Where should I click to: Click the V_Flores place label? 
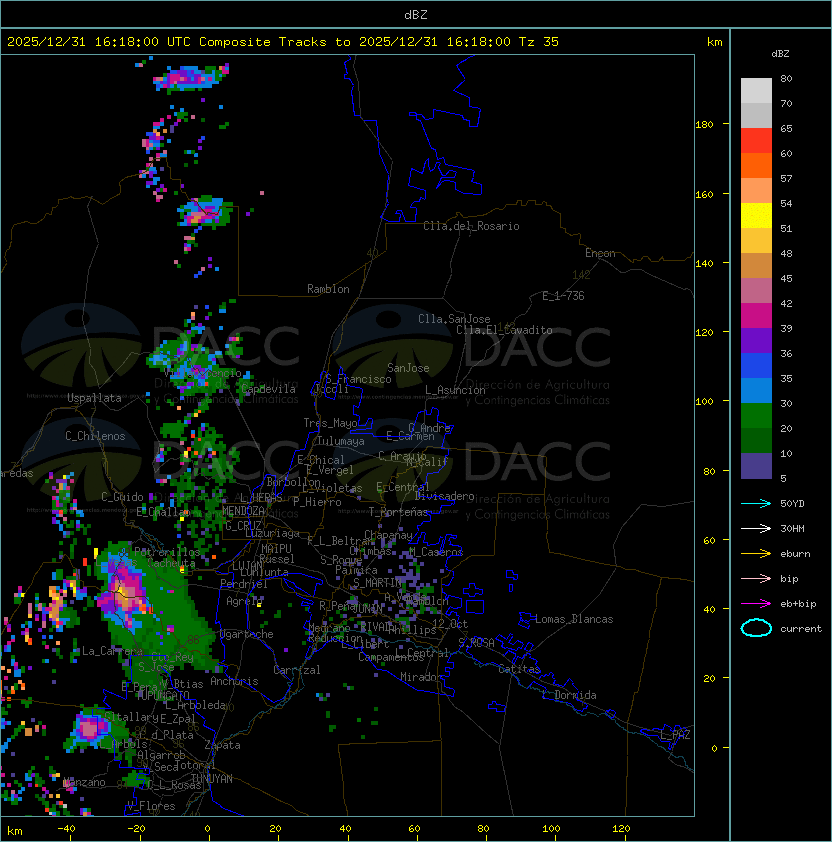pos(151,806)
